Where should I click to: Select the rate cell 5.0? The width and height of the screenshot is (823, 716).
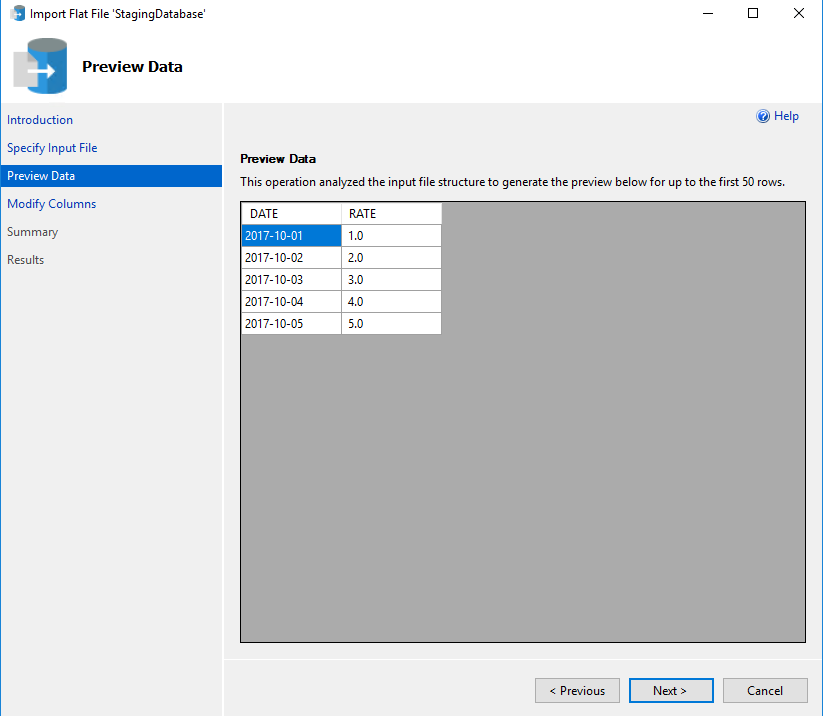click(392, 324)
